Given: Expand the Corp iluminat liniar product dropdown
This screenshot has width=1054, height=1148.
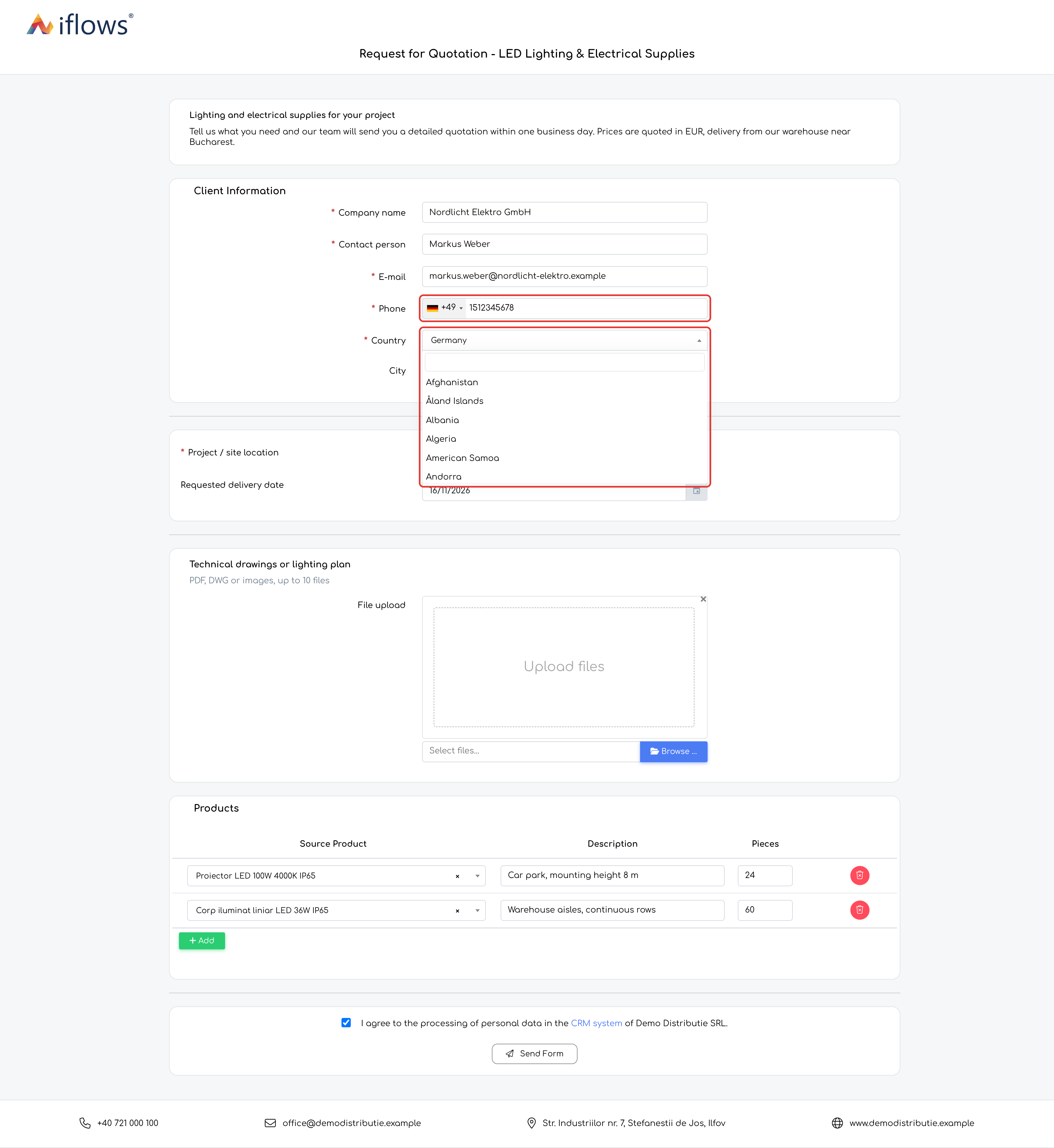Looking at the screenshot, I should (477, 911).
